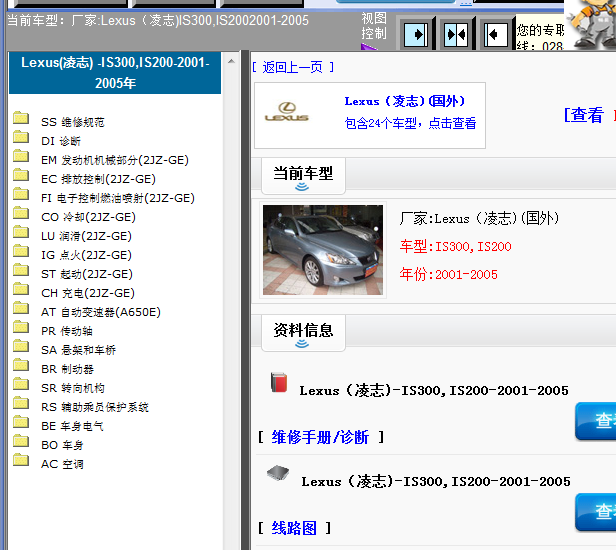Click folder icon beside BE 车身电气
The width and height of the screenshot is (616, 550).
pyautogui.click(x=21, y=422)
